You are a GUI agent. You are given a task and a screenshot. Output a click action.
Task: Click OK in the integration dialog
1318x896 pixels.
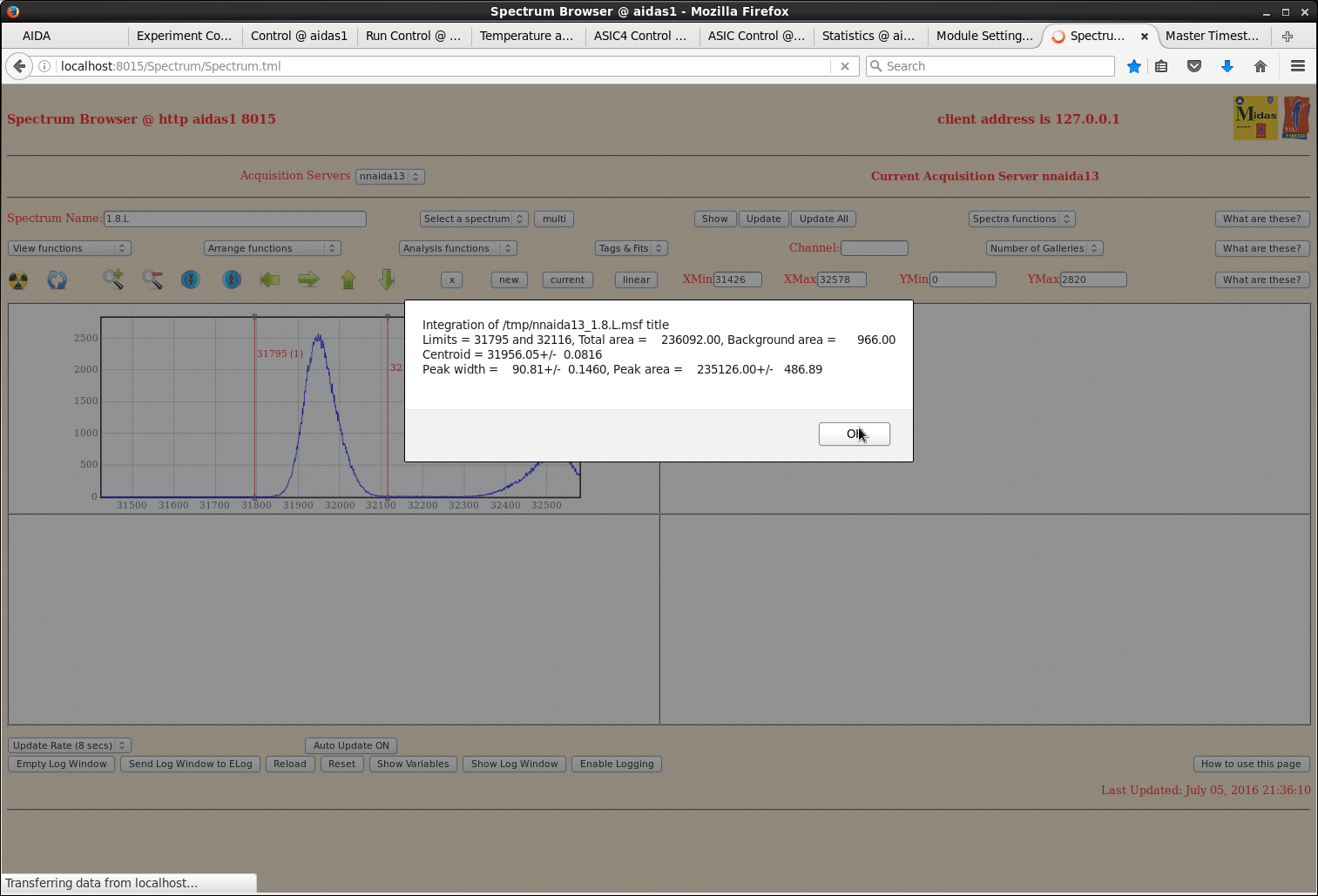854,434
